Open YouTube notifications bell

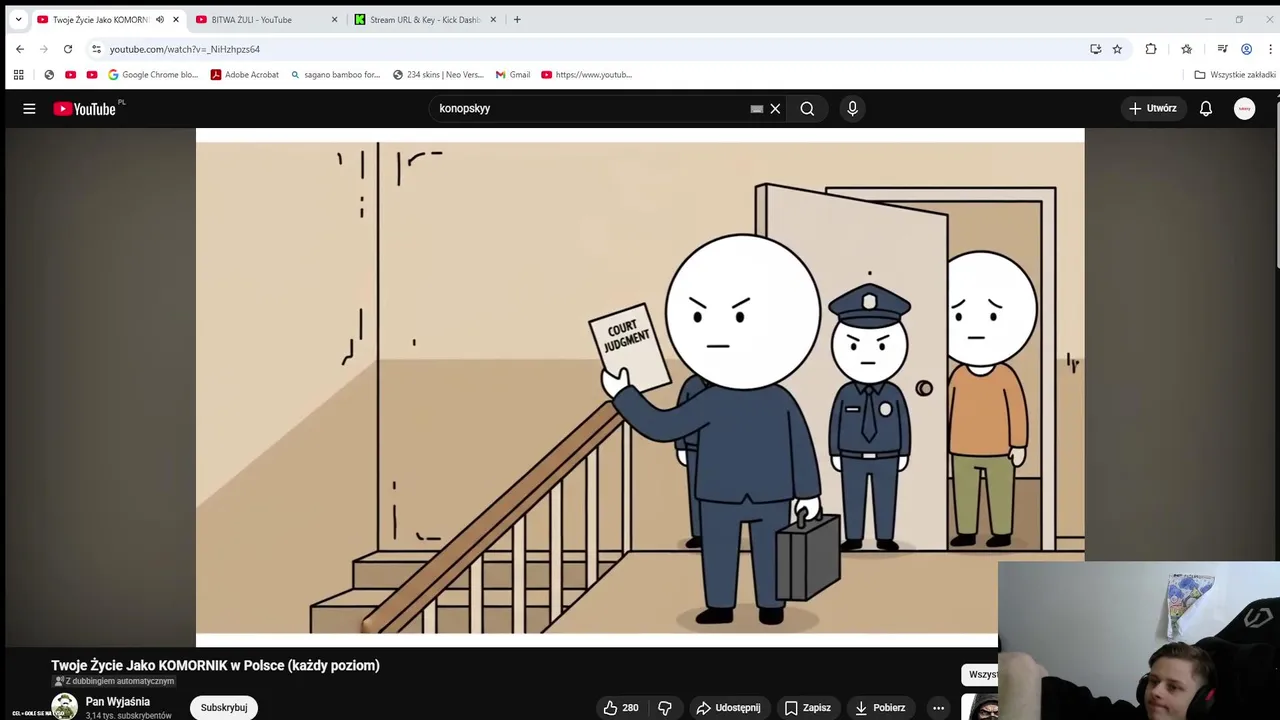(1206, 108)
